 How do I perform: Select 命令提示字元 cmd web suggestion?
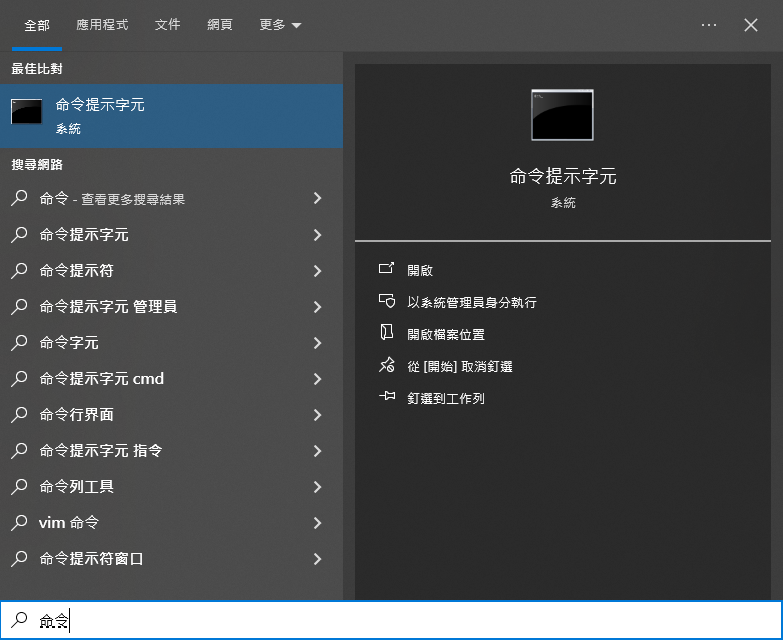click(x=101, y=379)
